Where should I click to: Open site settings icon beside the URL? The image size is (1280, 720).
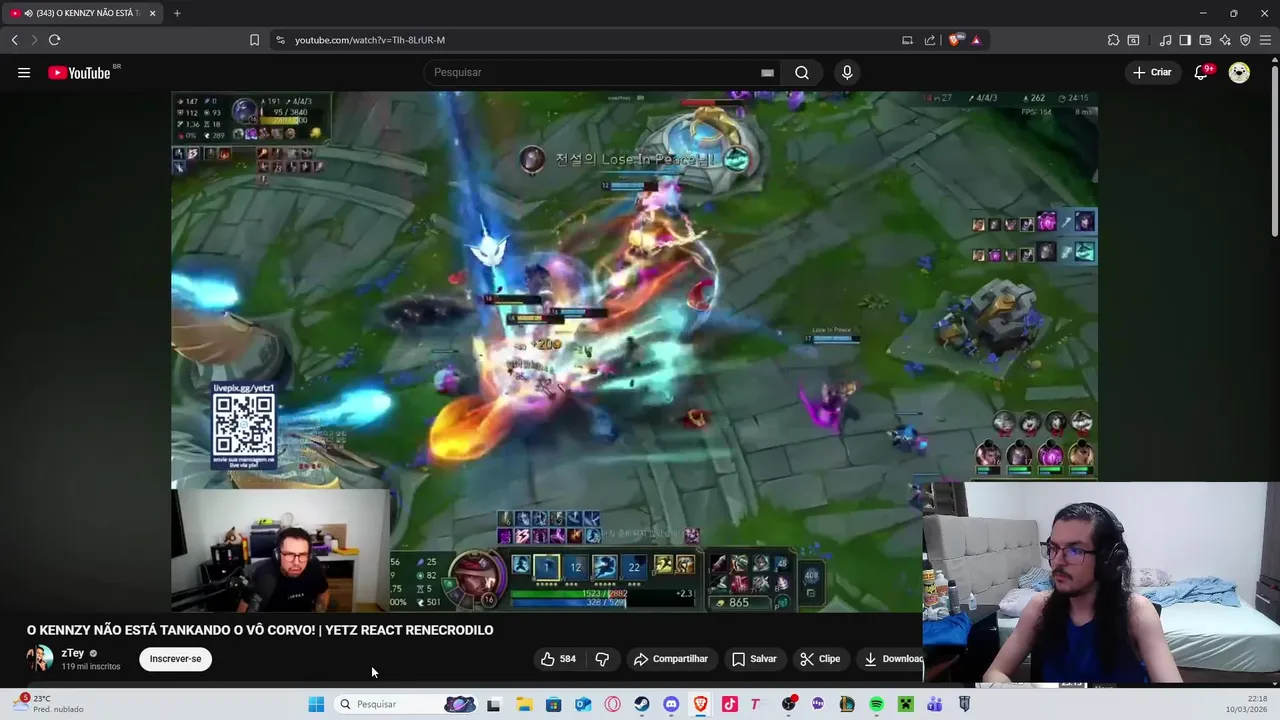(280, 40)
